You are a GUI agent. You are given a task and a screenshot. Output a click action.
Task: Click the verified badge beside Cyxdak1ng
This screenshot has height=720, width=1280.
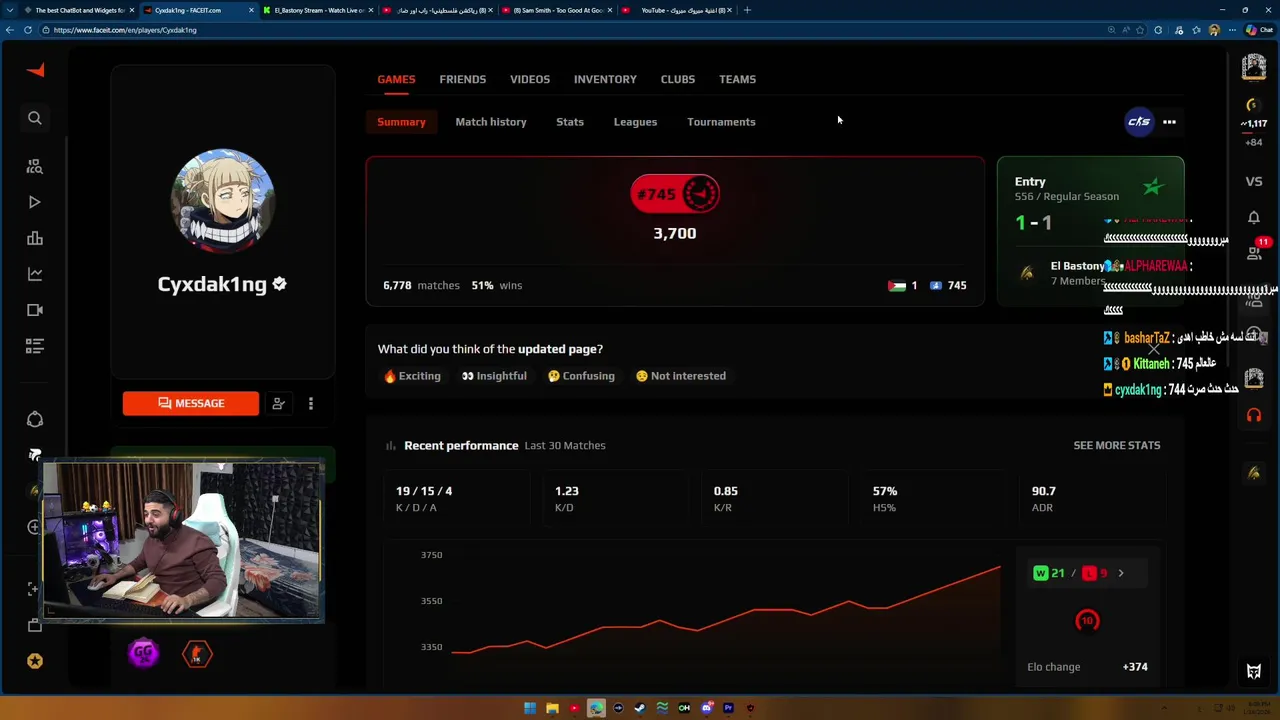click(279, 284)
